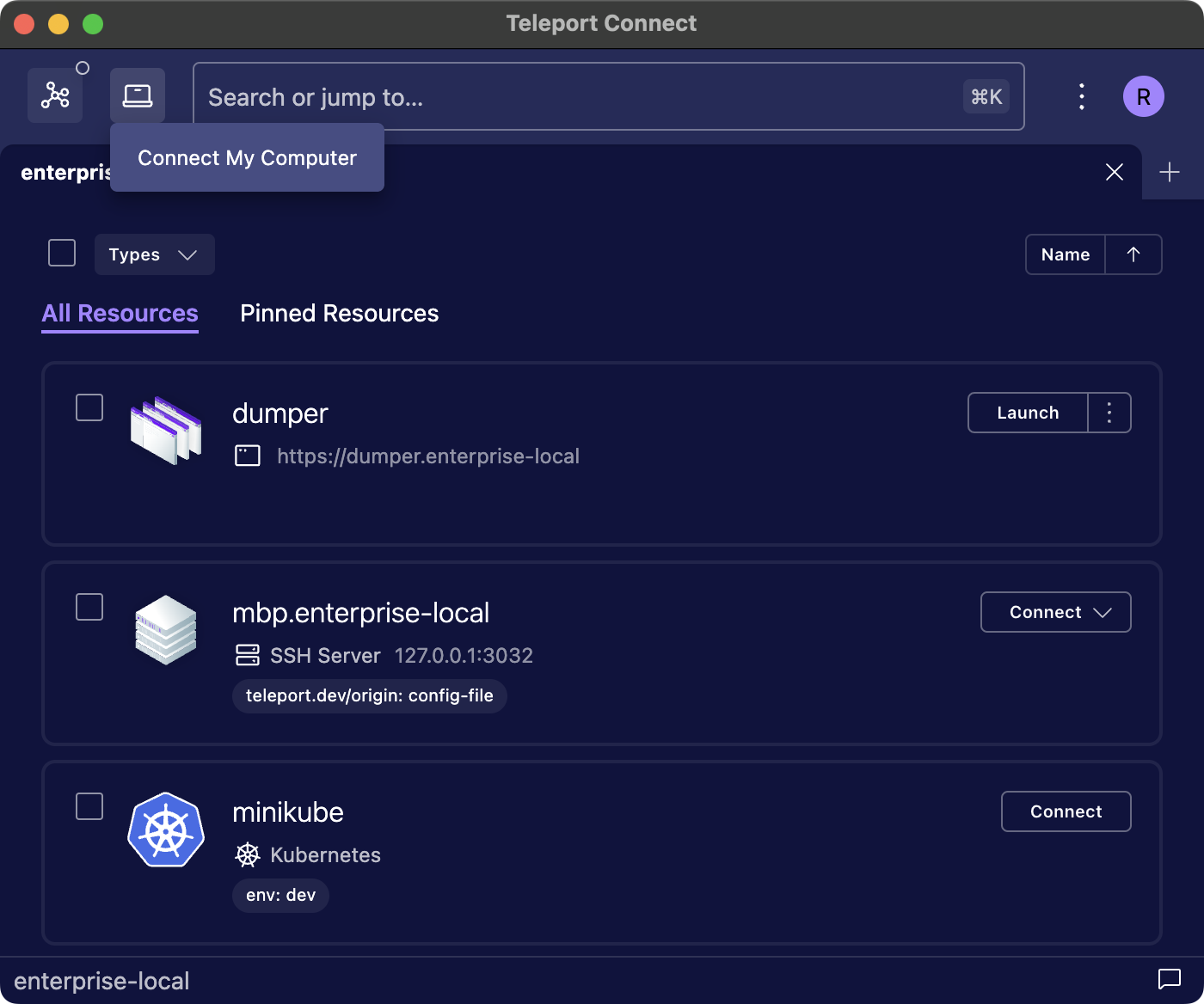Switch to the Pinned Resources tab
Image resolution: width=1204 pixels, height=1004 pixels.
tap(339, 313)
